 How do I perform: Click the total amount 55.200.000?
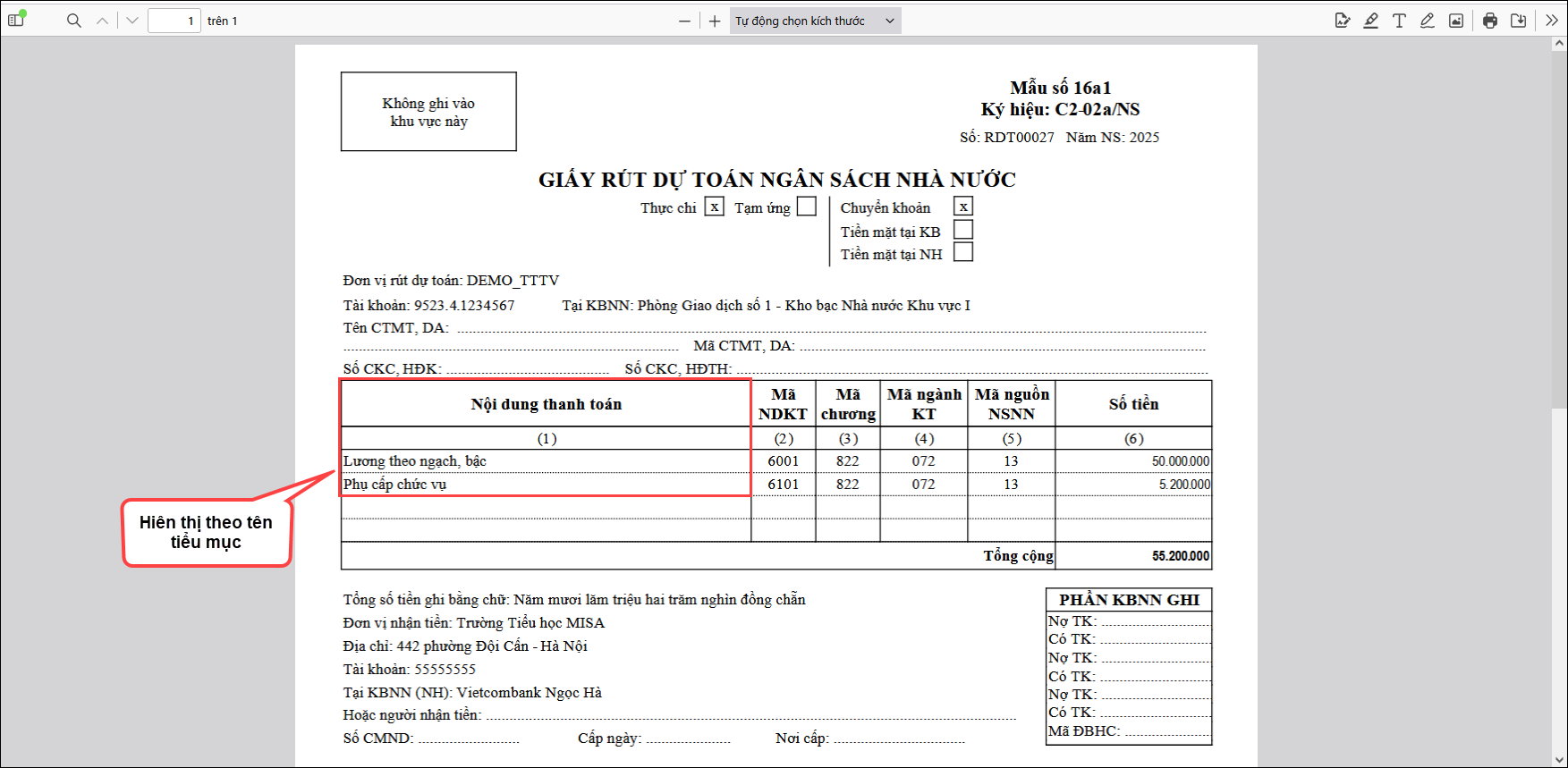(1181, 555)
